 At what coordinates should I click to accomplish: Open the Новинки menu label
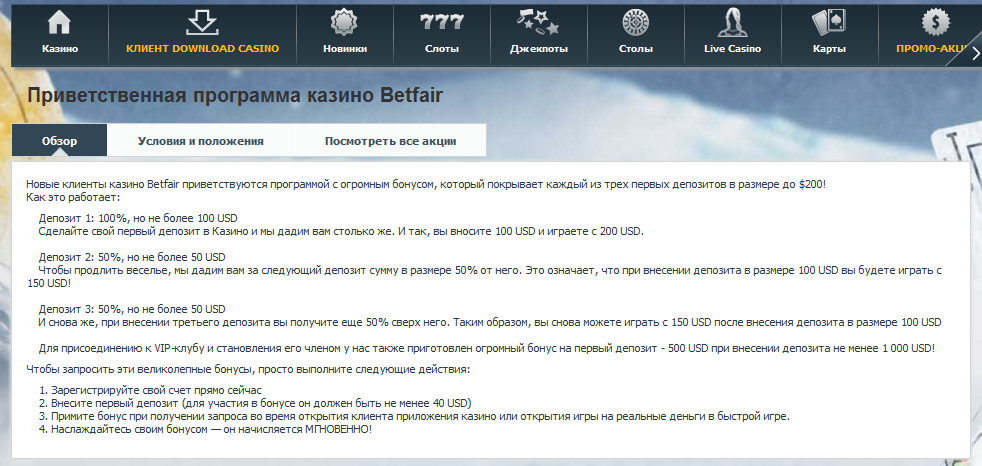click(x=345, y=49)
